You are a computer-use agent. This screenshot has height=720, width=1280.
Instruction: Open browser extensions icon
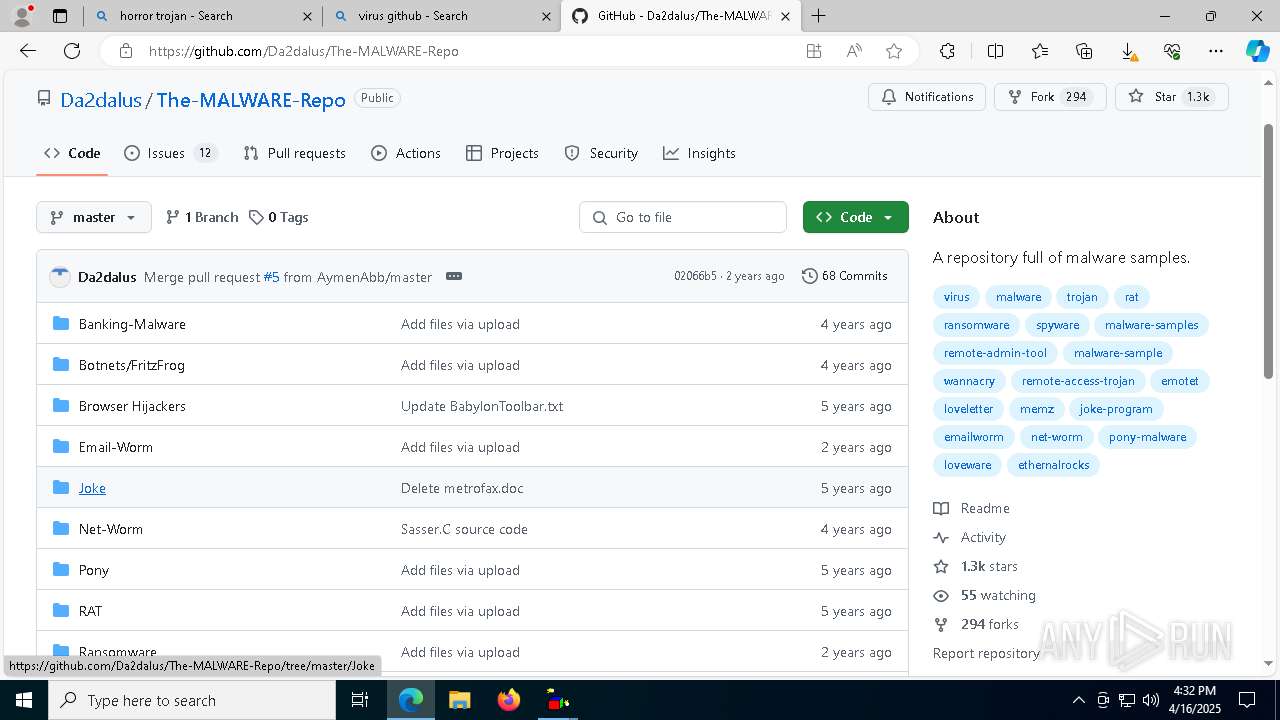click(947, 51)
